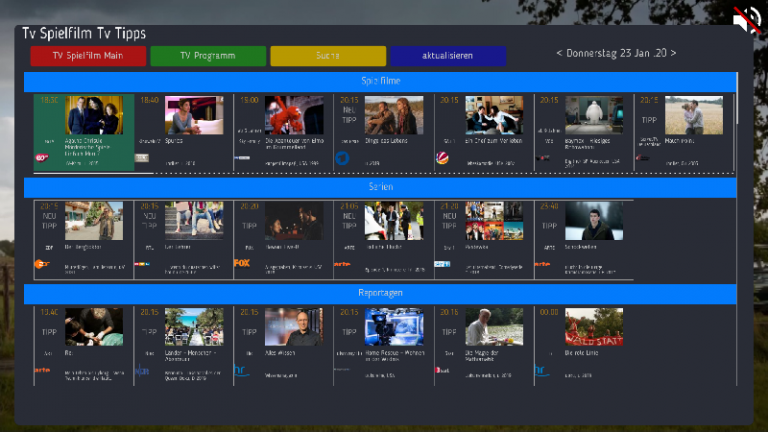Click the vertical scrollbar on right edge
The image size is (768, 432).
[739, 100]
